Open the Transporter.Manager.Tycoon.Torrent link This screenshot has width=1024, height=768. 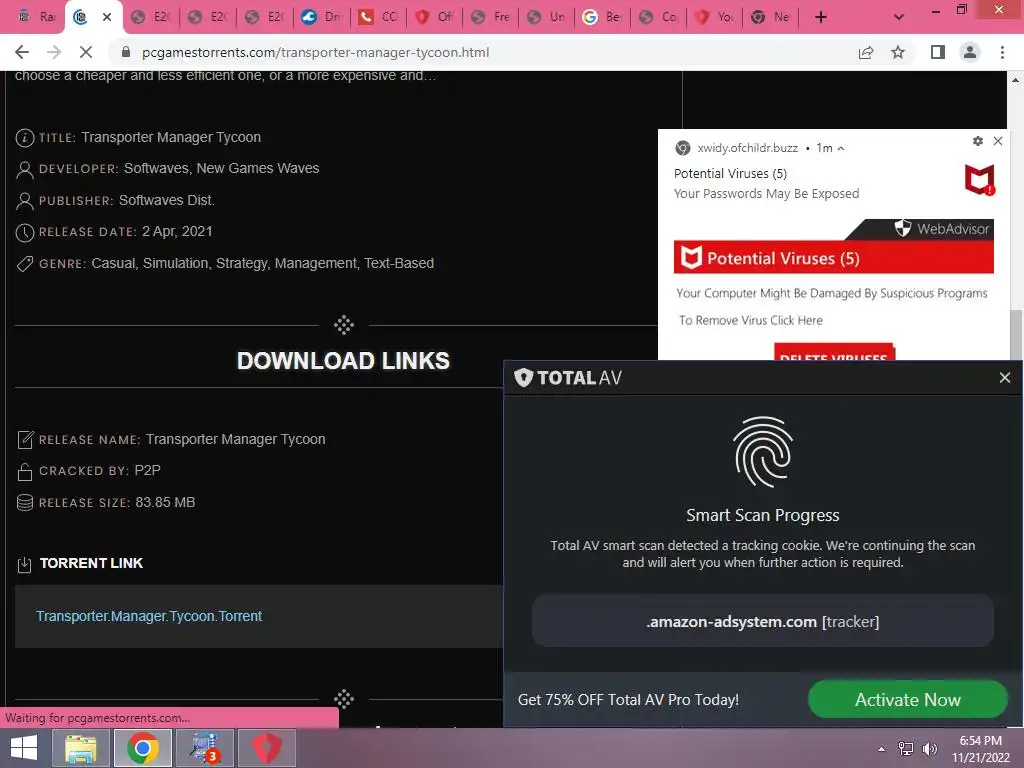click(x=149, y=616)
